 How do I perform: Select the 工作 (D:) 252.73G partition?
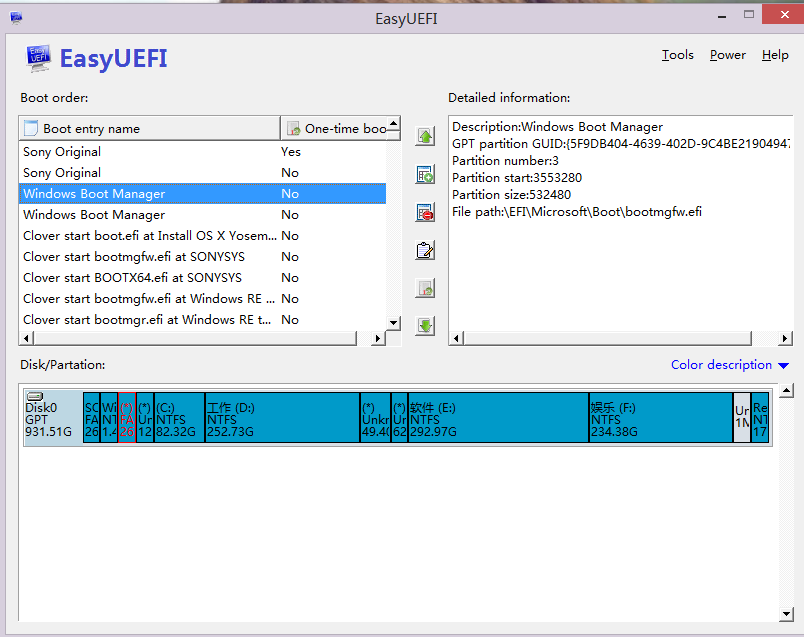coord(283,417)
